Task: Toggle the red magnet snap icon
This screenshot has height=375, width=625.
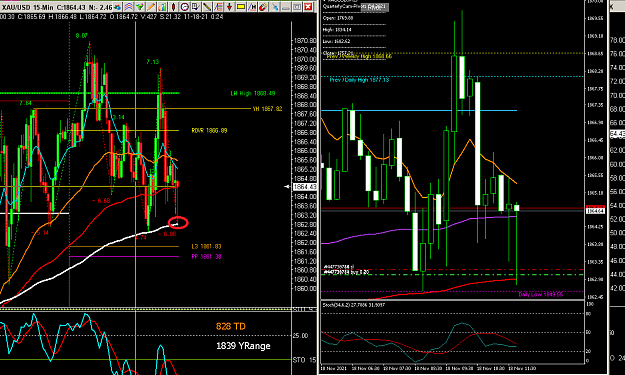Action: click(263, 7)
